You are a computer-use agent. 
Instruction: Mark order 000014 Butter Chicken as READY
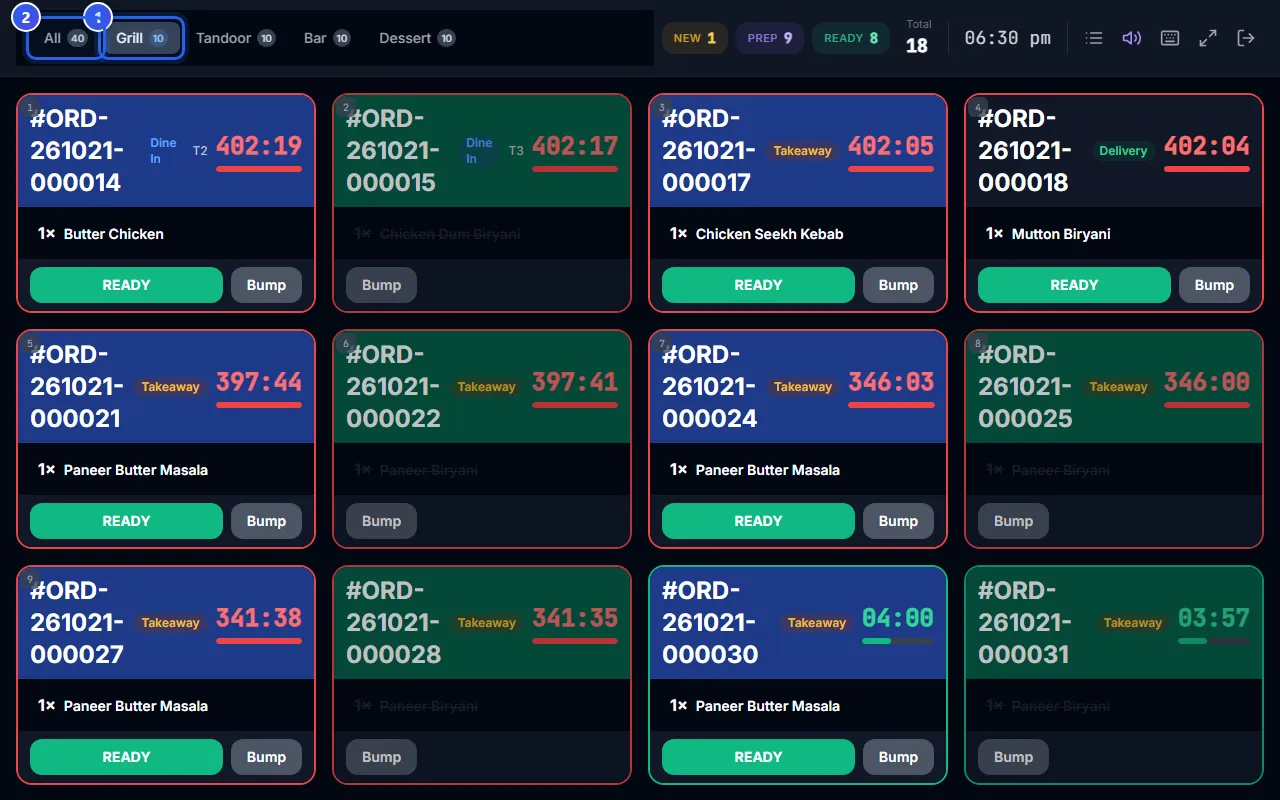point(126,285)
